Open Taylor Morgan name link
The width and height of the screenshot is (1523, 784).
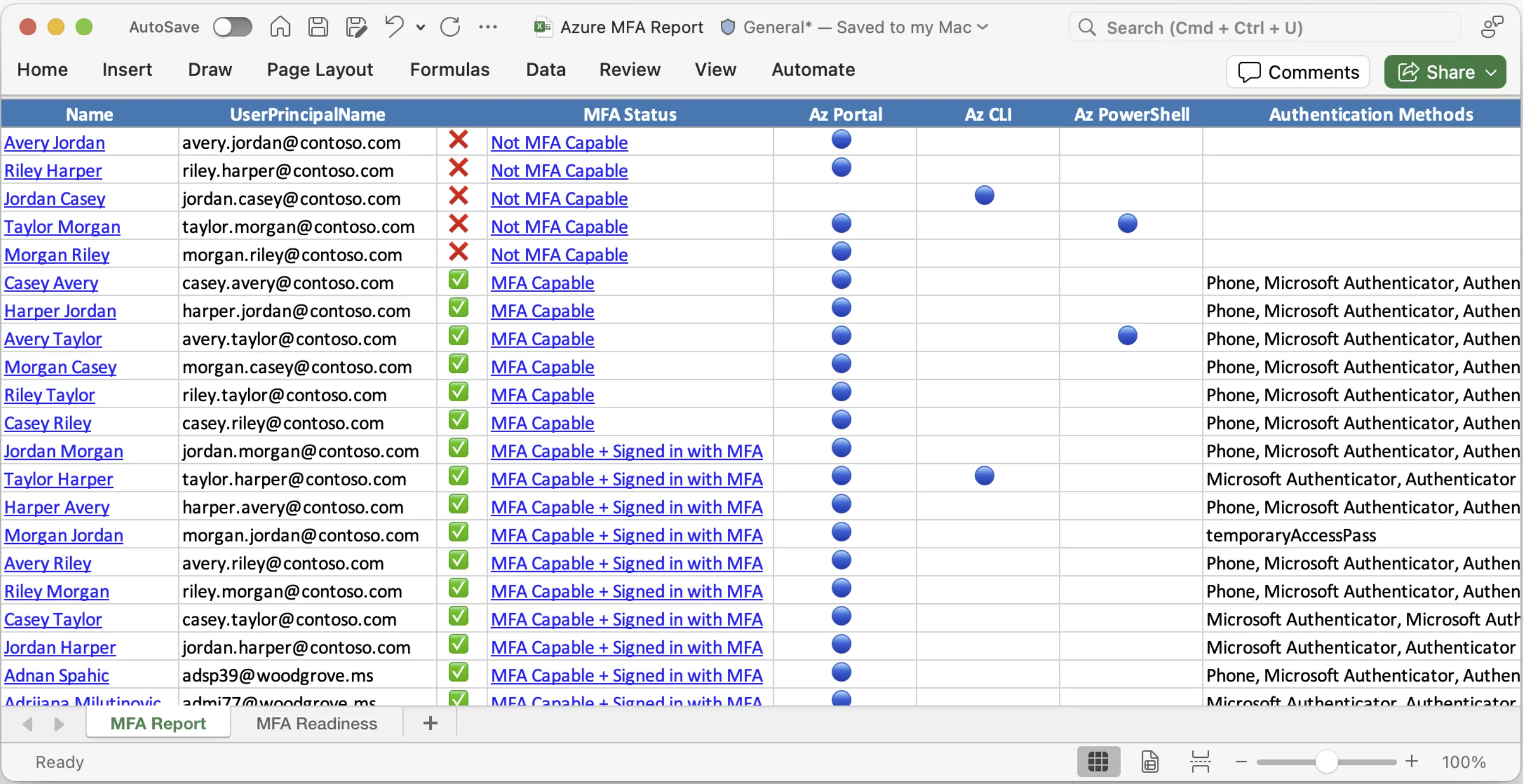tap(62, 227)
